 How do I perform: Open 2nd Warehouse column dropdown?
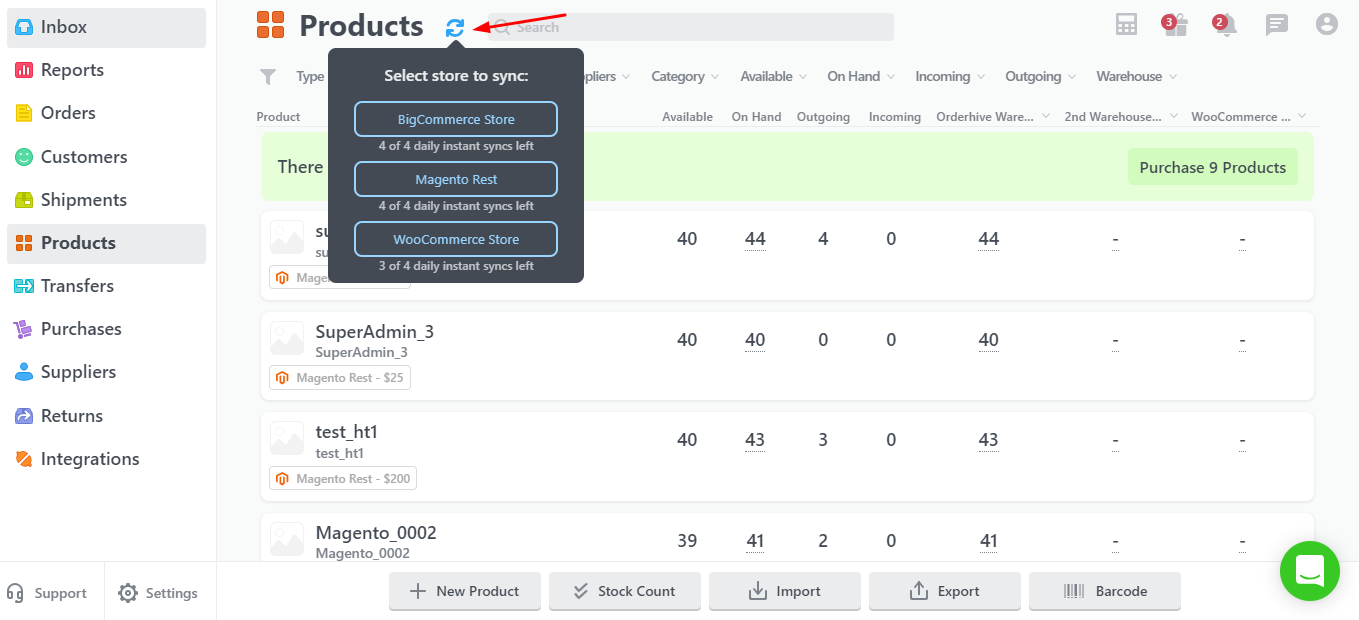[x=1173, y=117]
